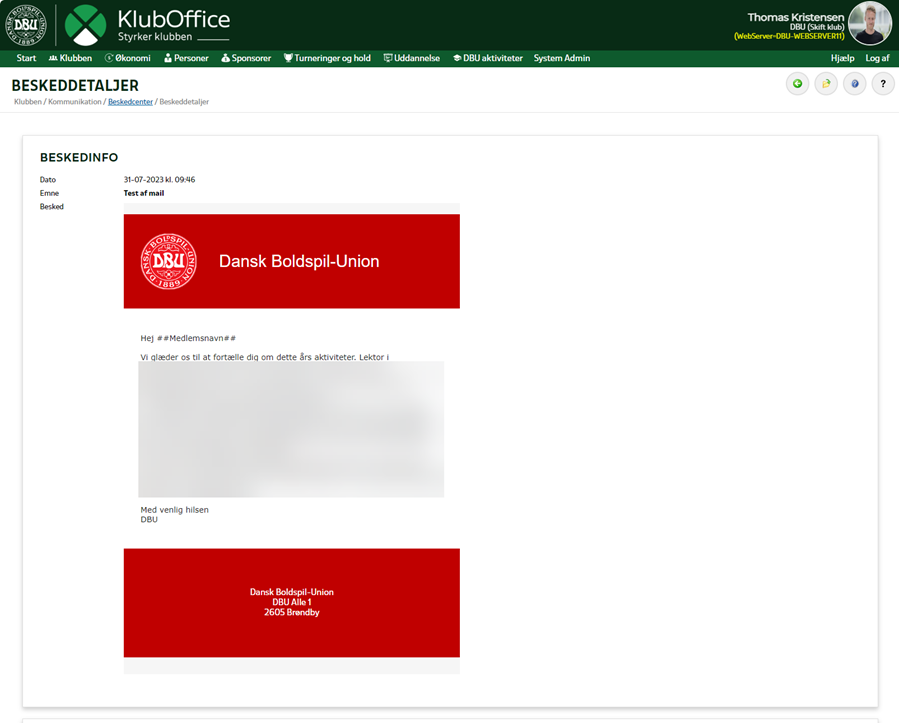Click the green KlubOffice ball logo
This screenshot has height=723, width=900.
click(86, 25)
